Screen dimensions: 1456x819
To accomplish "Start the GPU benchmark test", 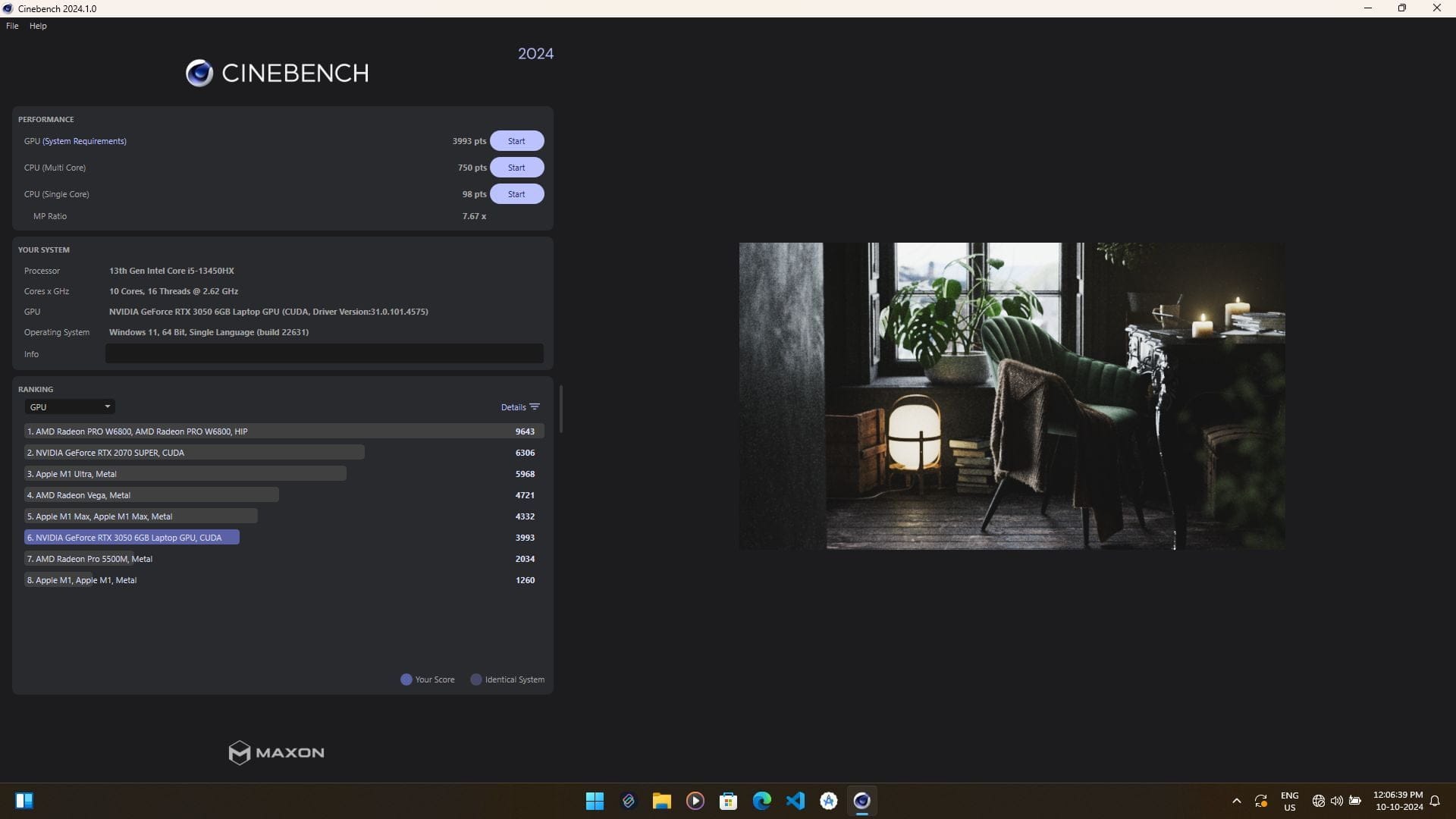I will (x=516, y=141).
